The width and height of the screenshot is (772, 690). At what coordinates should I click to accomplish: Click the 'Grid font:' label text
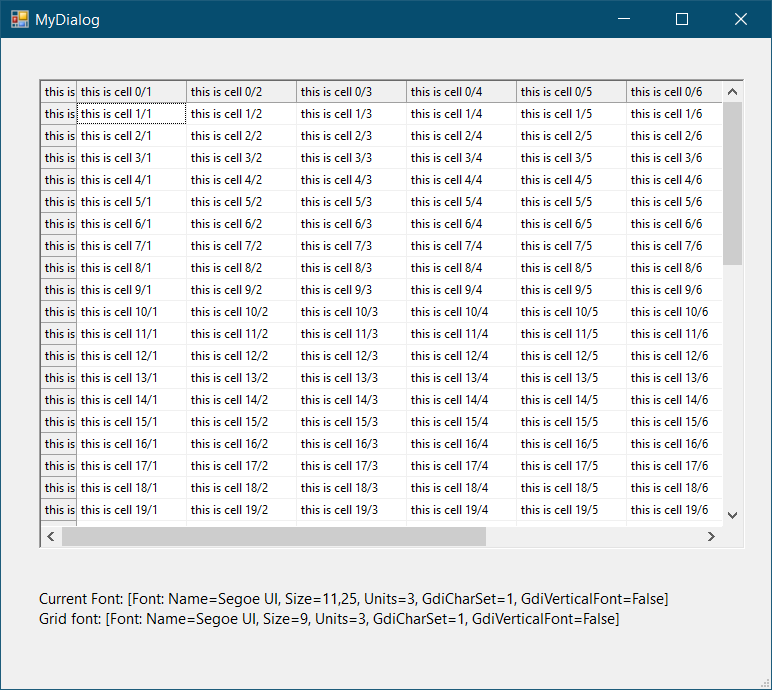click(70, 619)
